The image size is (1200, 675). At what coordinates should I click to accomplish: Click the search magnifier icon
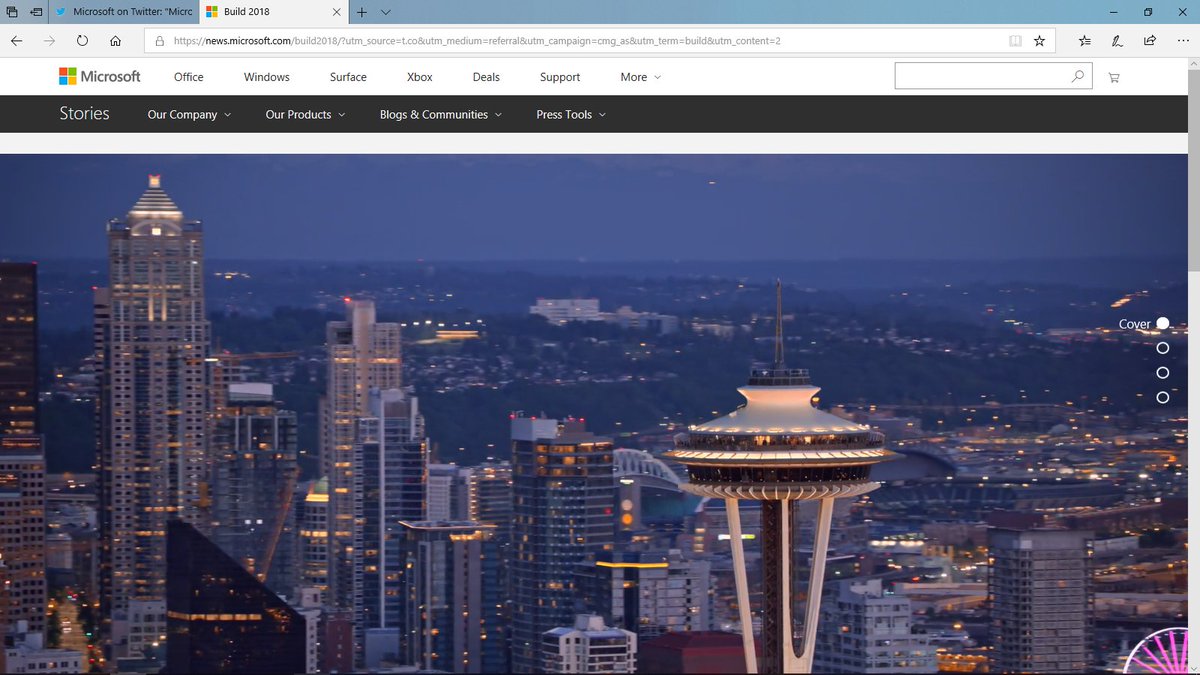1077,76
